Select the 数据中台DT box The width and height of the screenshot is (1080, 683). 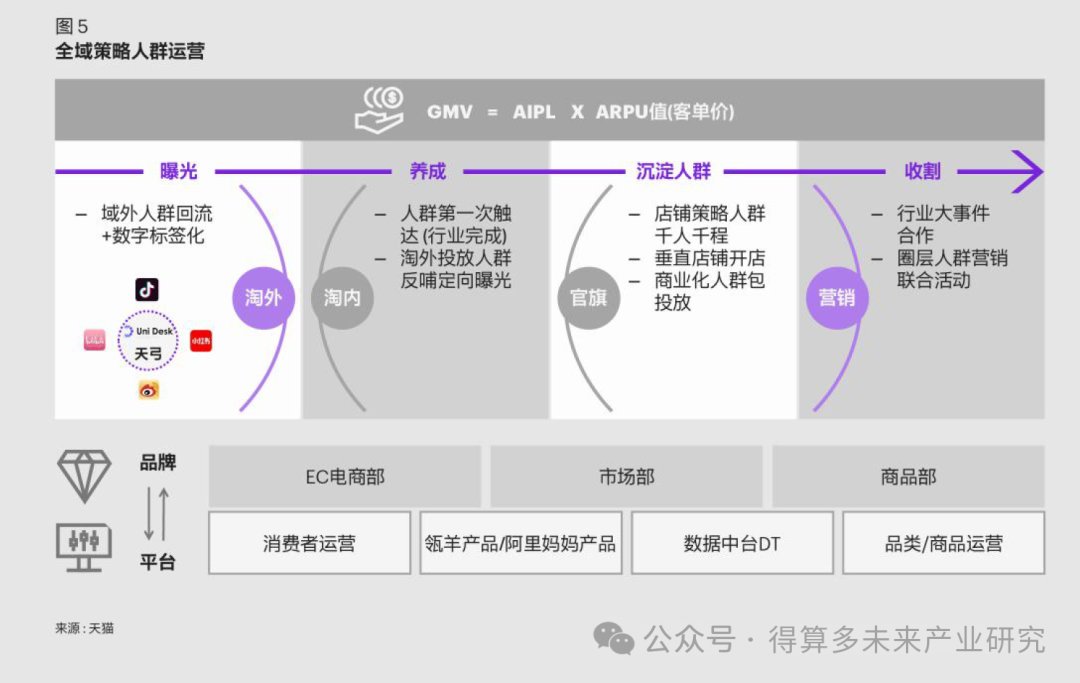click(731, 542)
